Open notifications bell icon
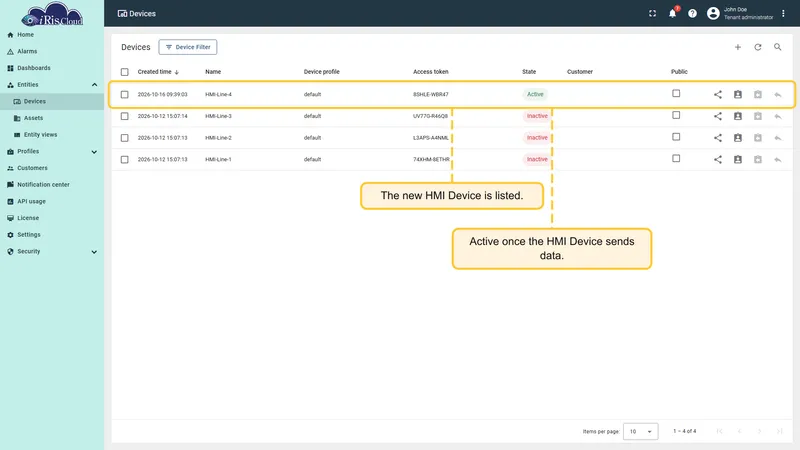Image resolution: width=800 pixels, height=450 pixels. click(672, 13)
